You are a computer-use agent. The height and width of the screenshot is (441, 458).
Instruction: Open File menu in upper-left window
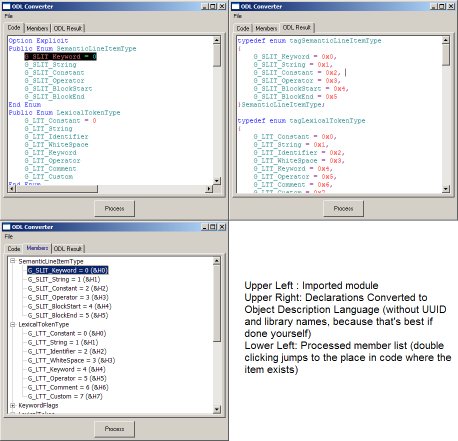point(9,16)
